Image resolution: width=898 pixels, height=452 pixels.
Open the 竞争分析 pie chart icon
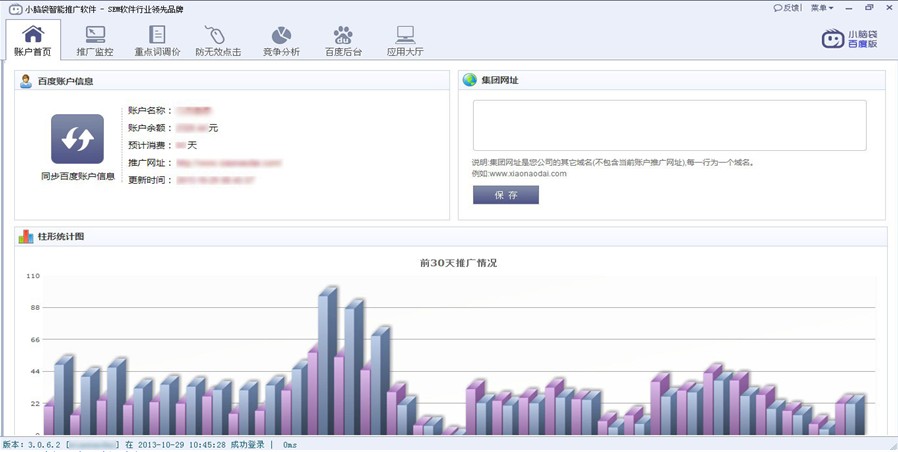tap(281, 36)
